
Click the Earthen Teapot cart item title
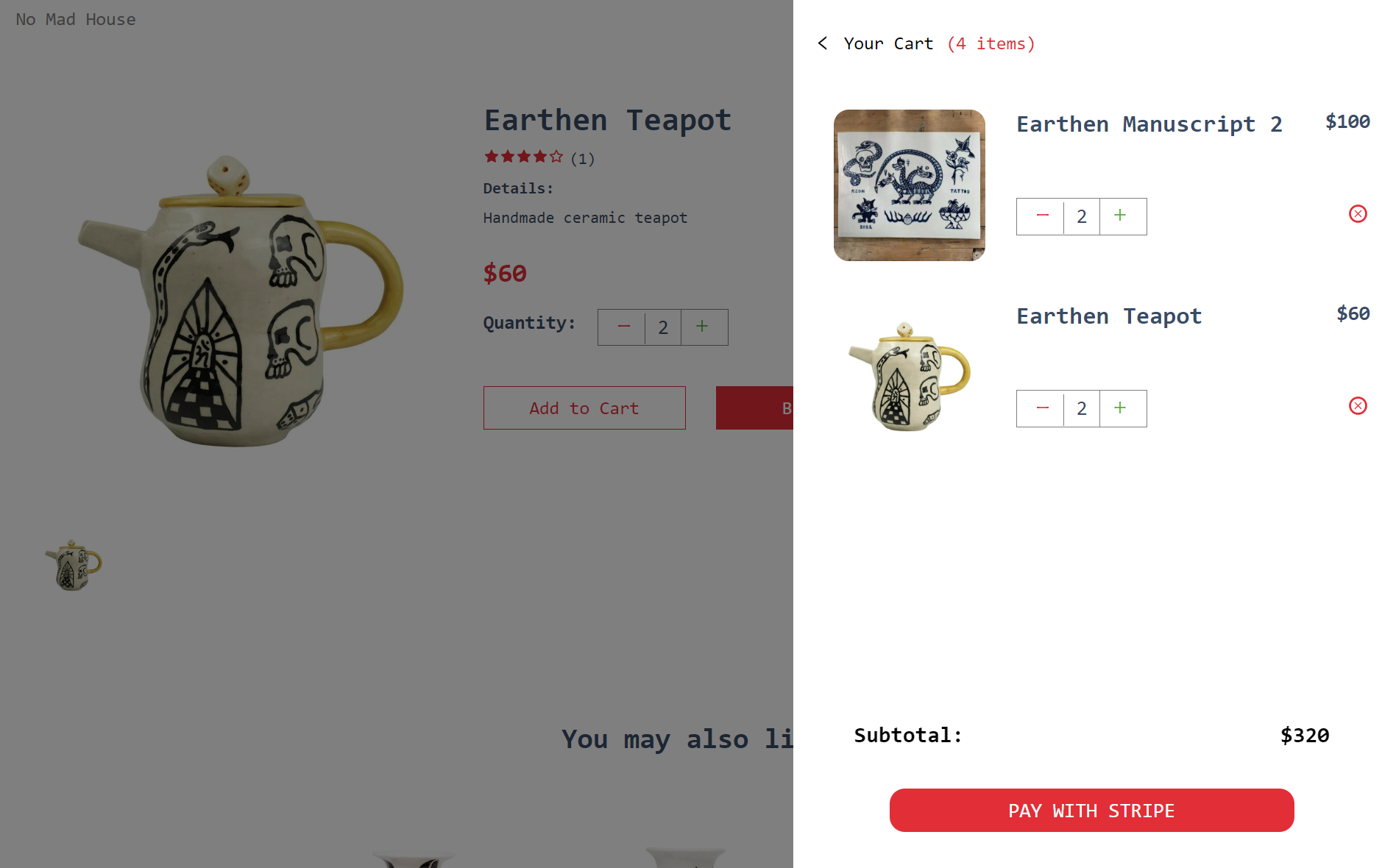point(1108,316)
